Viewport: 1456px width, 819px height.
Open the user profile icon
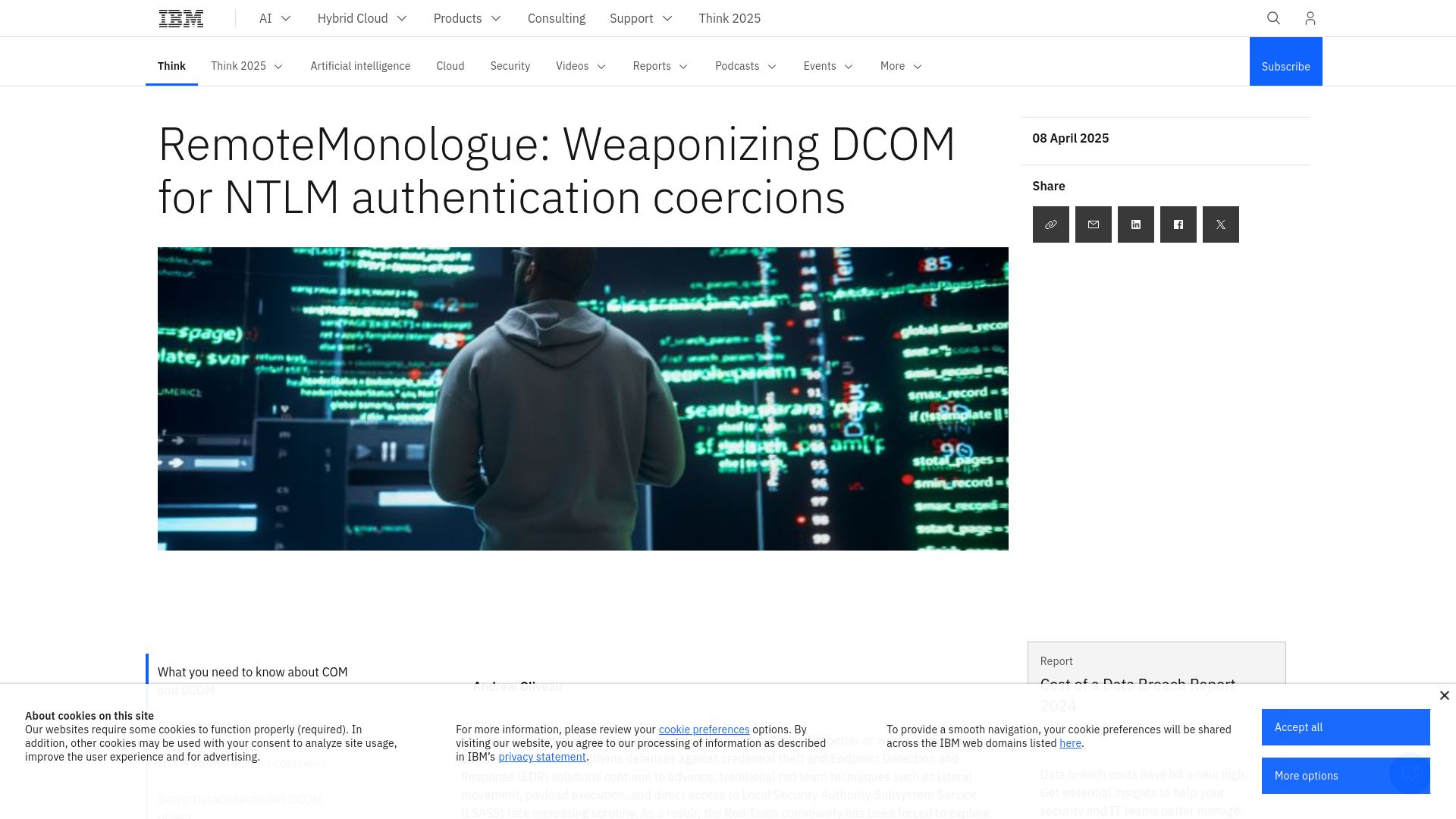click(x=1310, y=18)
